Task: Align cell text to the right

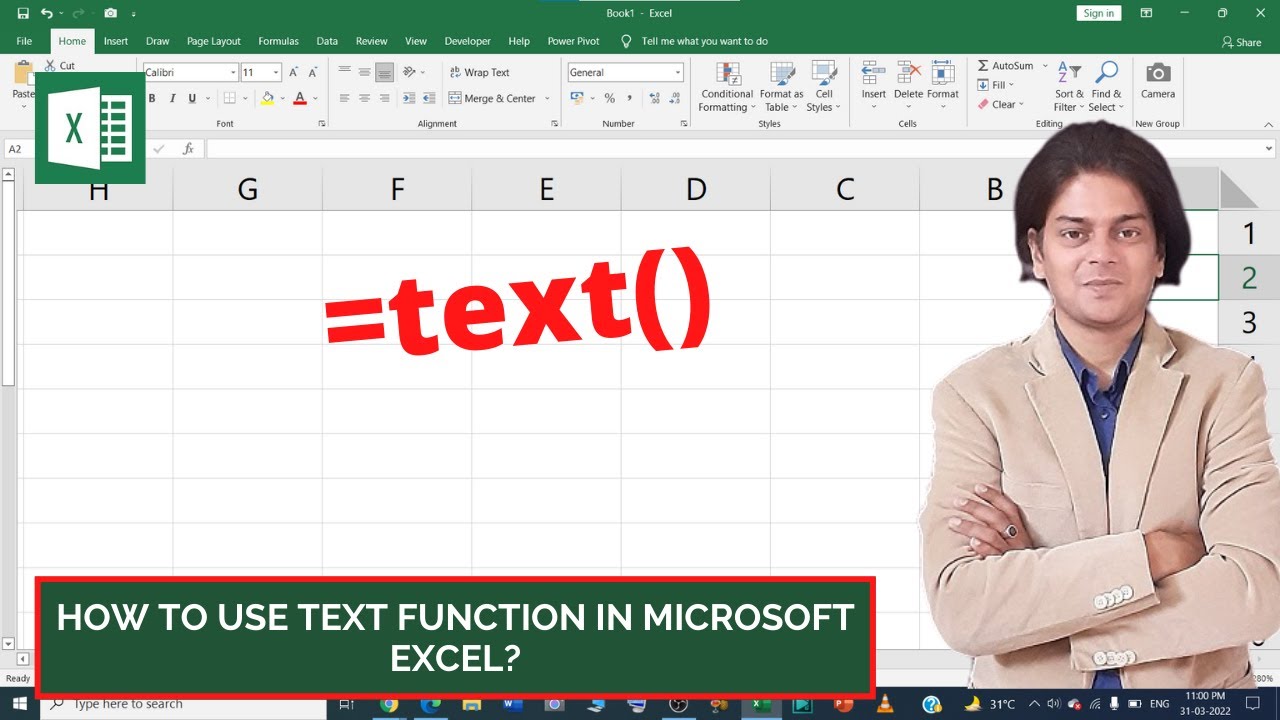Action: (384, 98)
